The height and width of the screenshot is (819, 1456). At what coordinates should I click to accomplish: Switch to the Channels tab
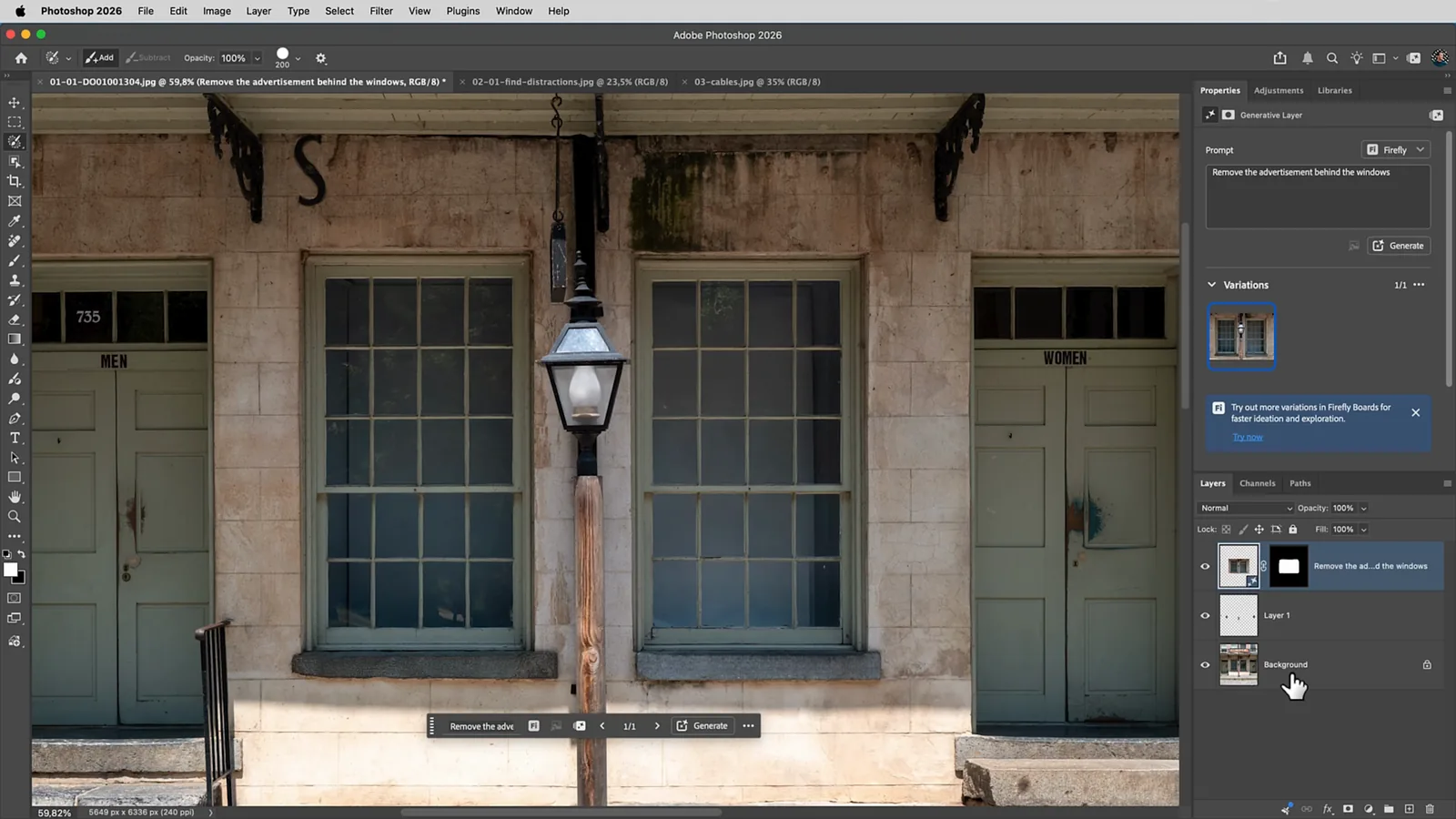point(1258,483)
